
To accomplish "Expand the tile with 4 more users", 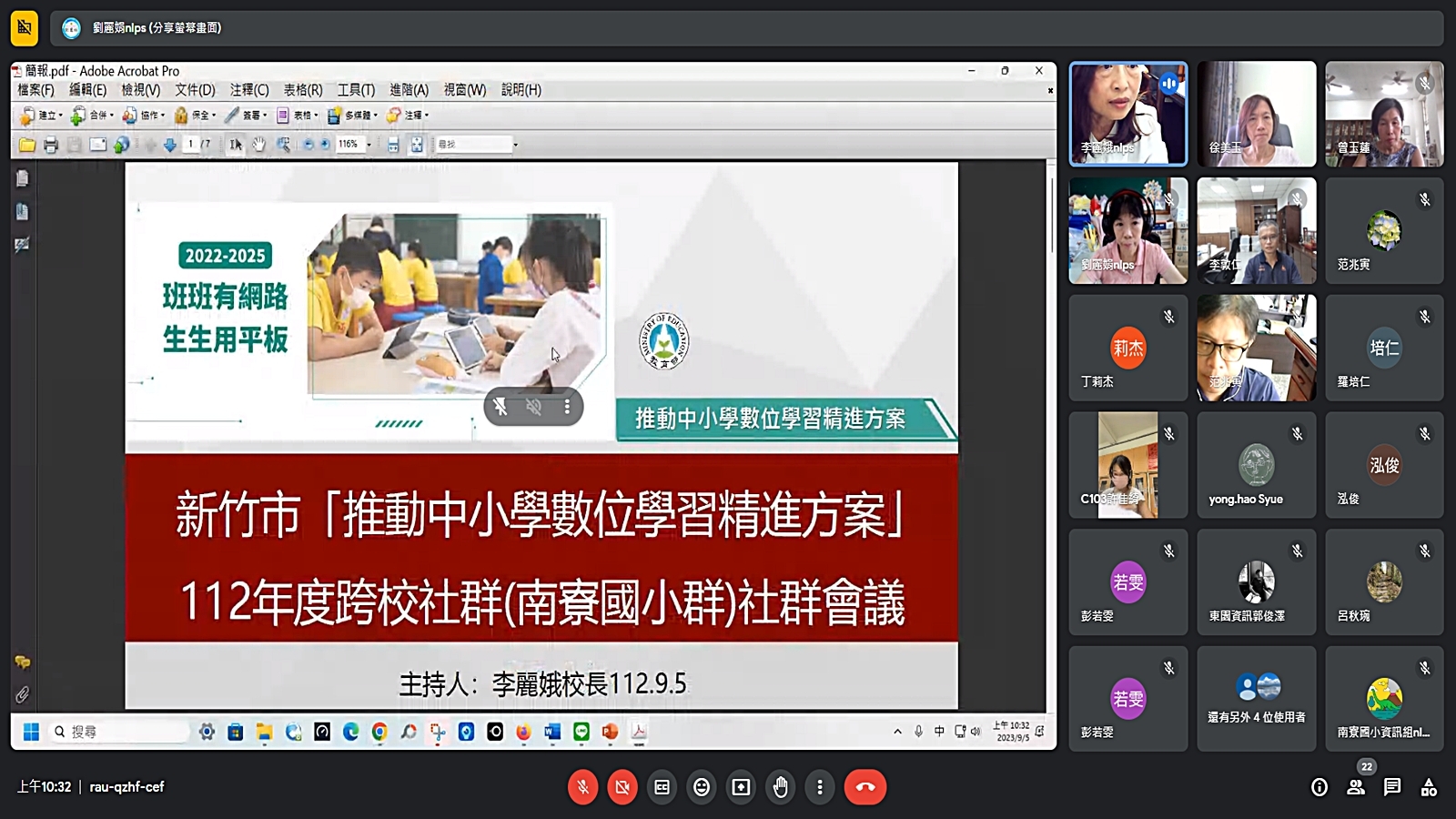I will (x=1256, y=699).
